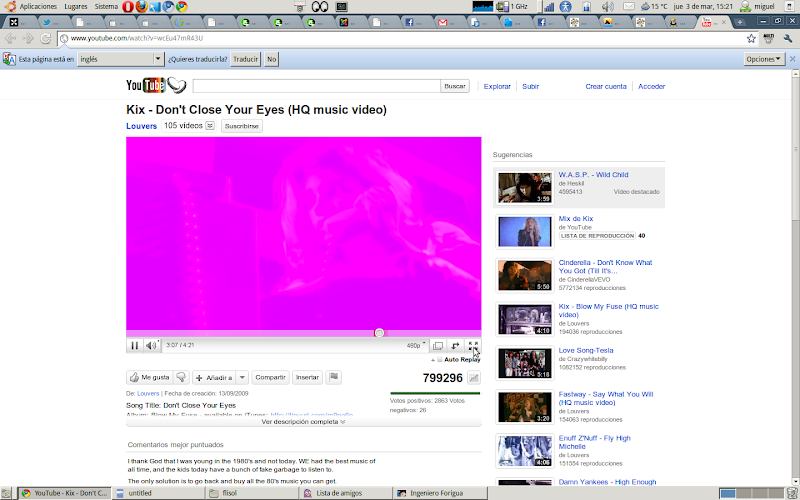
Task: Open the Crear cuenta link
Action: [x=606, y=87]
